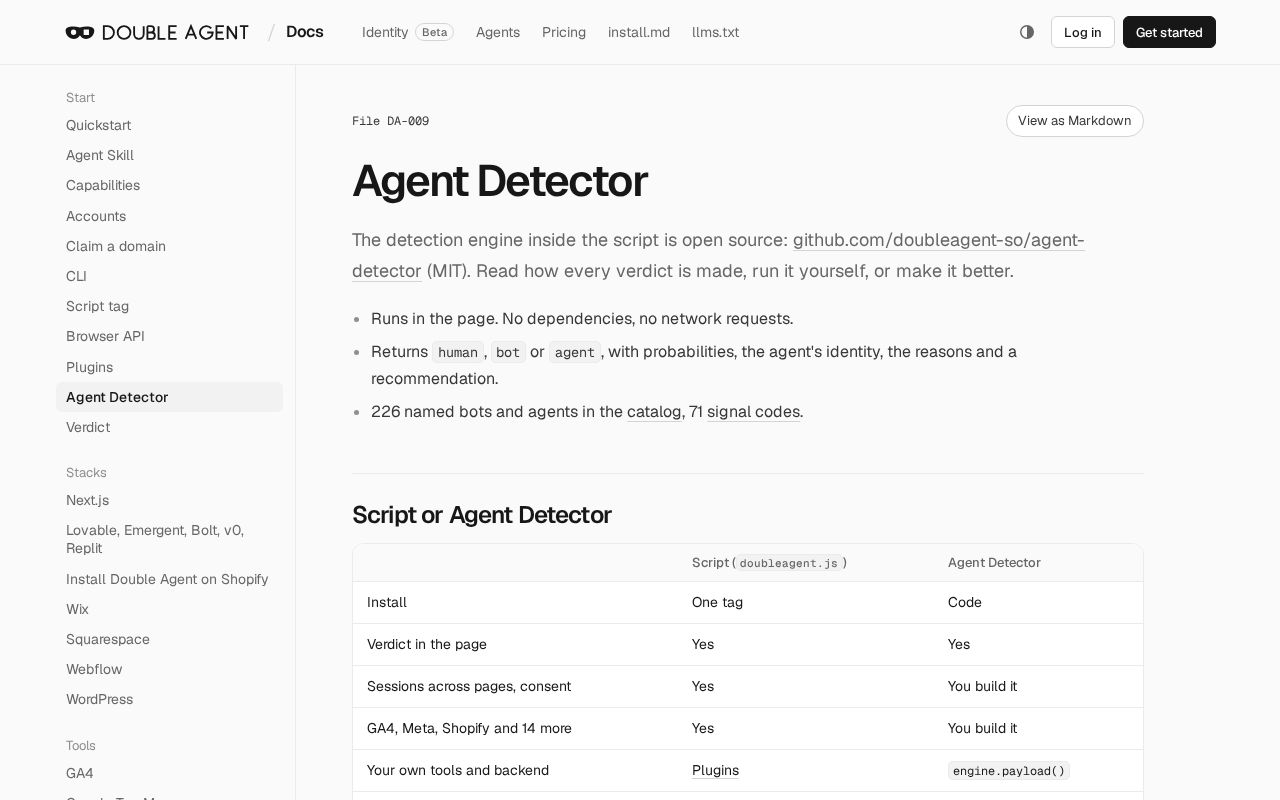Open Agent Skill in the sidebar
This screenshot has width=1280, height=800.
tap(169, 155)
